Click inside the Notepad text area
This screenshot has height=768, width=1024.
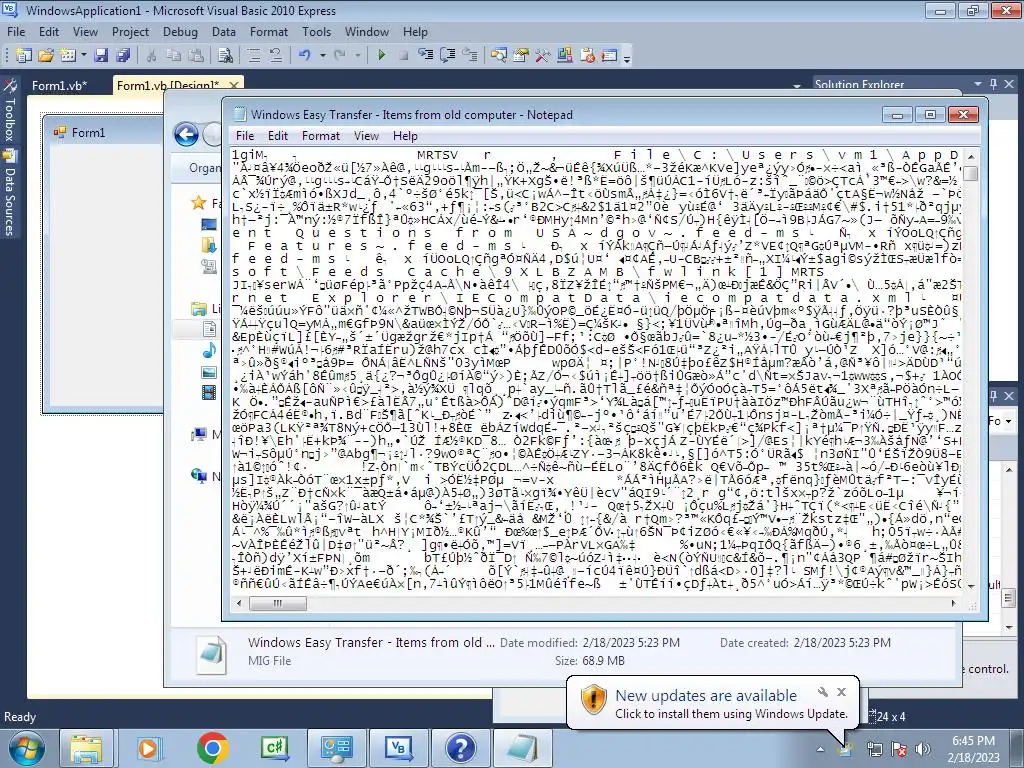pos(597,370)
